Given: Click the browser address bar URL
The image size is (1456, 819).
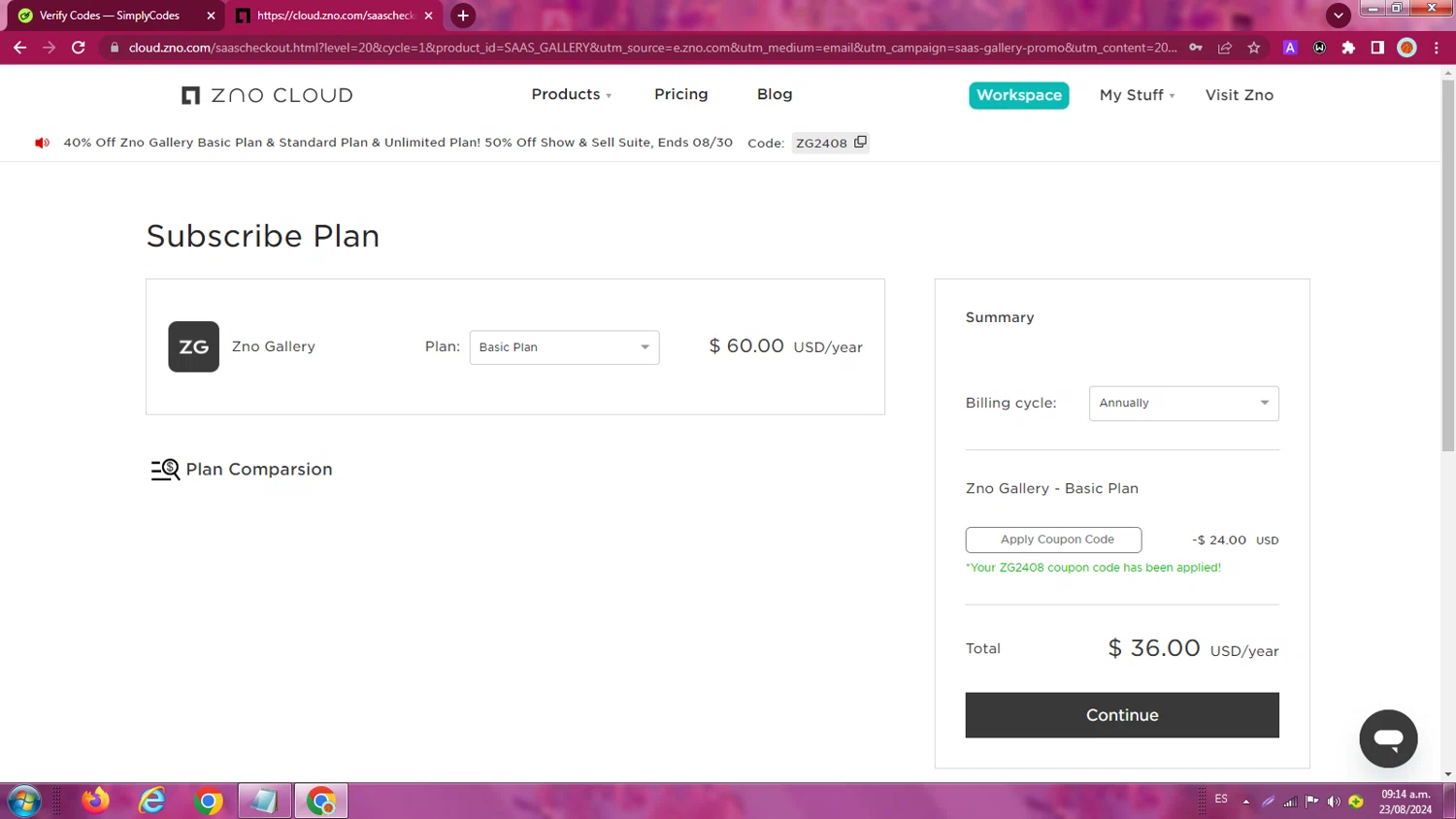Looking at the screenshot, I should pyautogui.click(x=652, y=48).
